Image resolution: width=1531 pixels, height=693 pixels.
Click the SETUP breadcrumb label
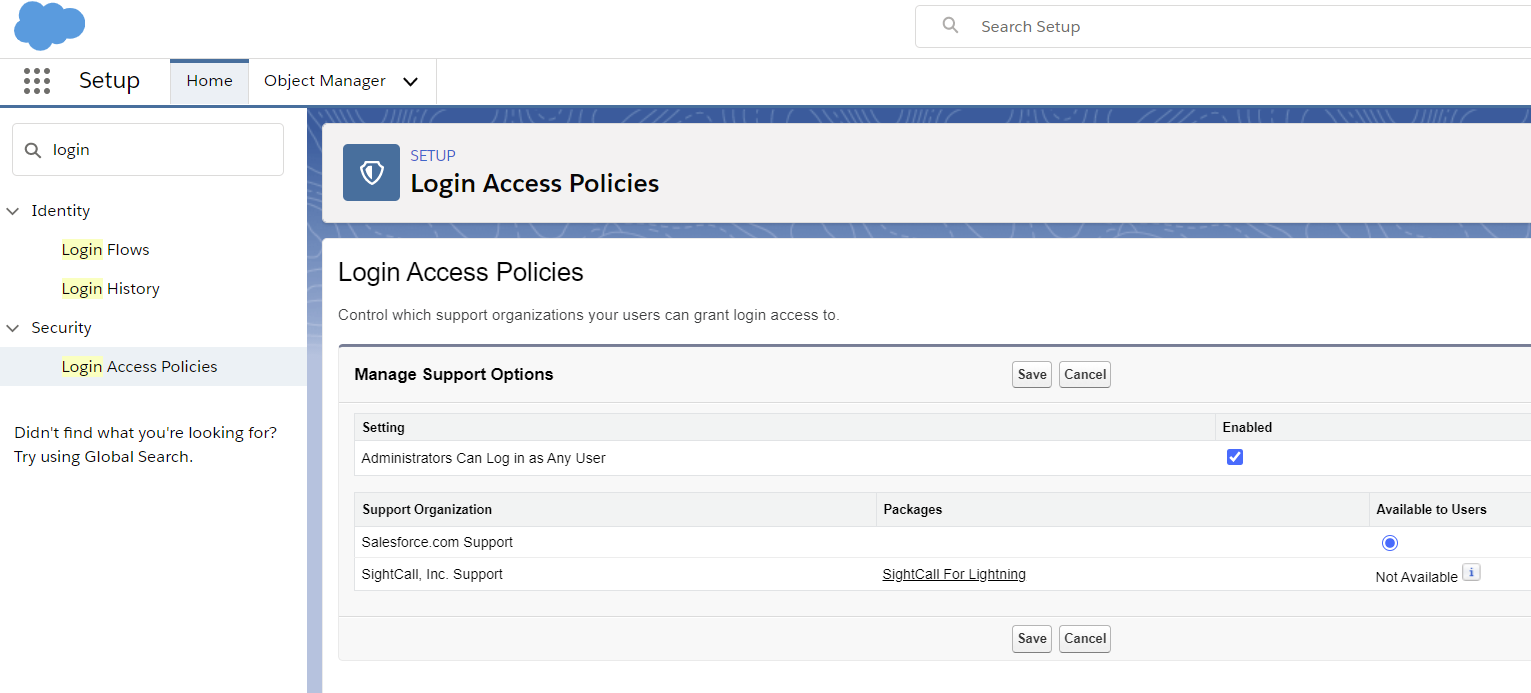[x=433, y=156]
